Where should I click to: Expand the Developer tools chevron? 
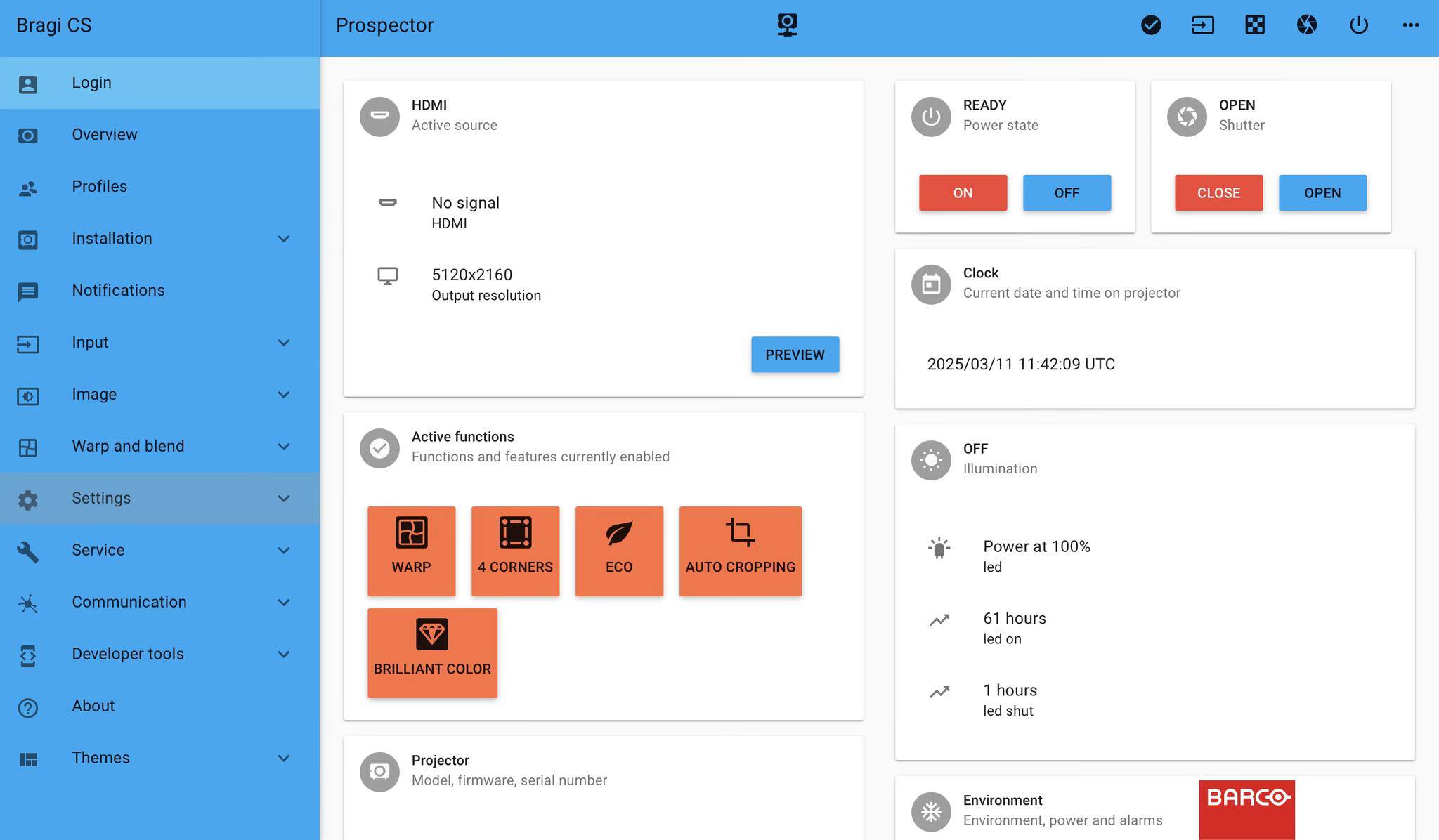pyautogui.click(x=284, y=655)
